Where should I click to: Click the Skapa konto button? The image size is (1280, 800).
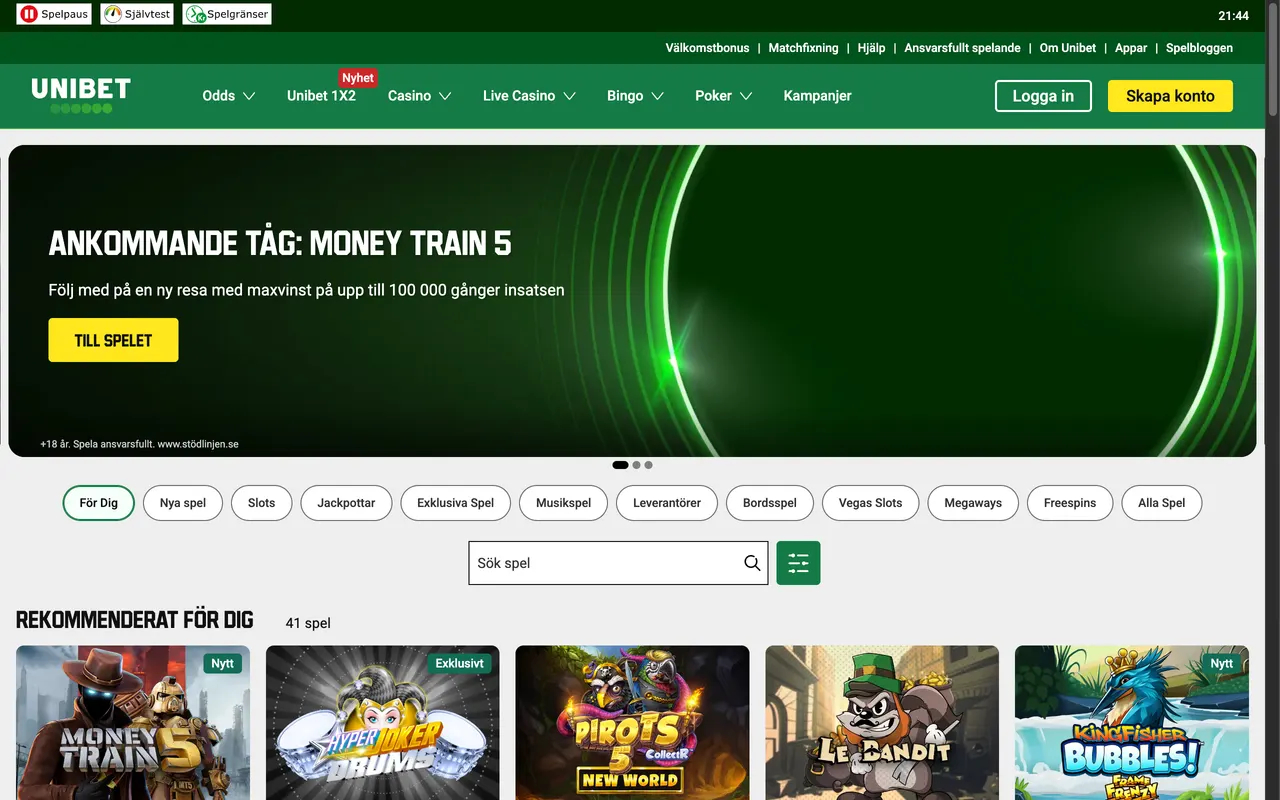[1170, 96]
